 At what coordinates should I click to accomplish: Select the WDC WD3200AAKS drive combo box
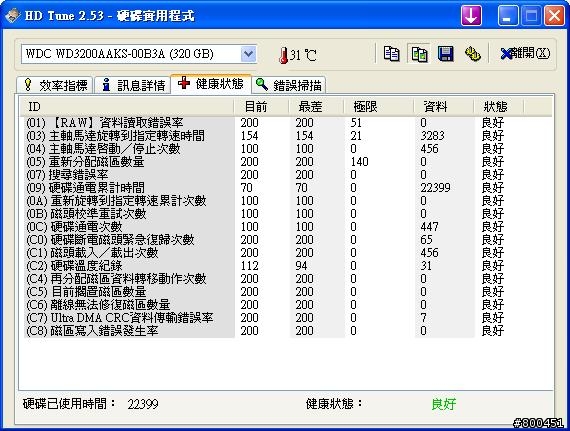pos(139,54)
